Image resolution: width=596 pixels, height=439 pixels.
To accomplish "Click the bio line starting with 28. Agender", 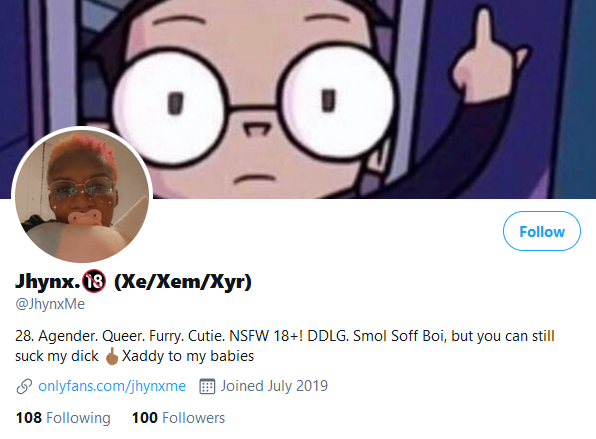I will tap(285, 336).
